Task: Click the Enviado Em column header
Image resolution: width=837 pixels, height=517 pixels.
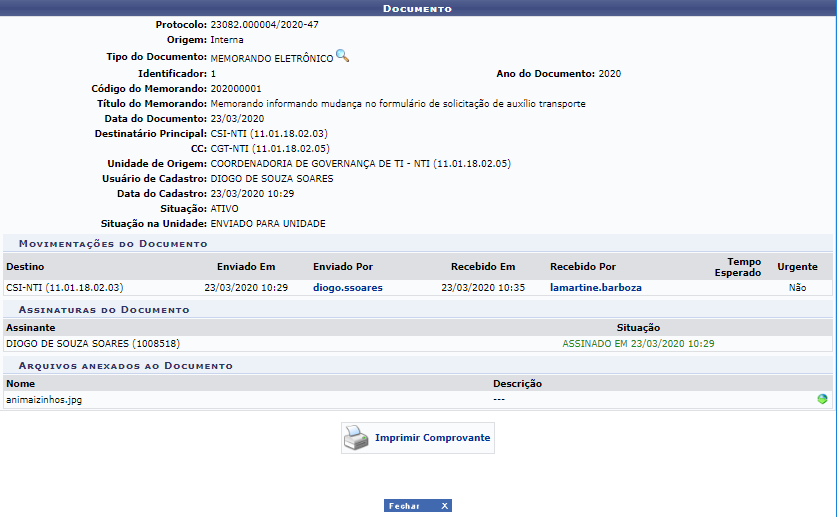Action: [245, 267]
